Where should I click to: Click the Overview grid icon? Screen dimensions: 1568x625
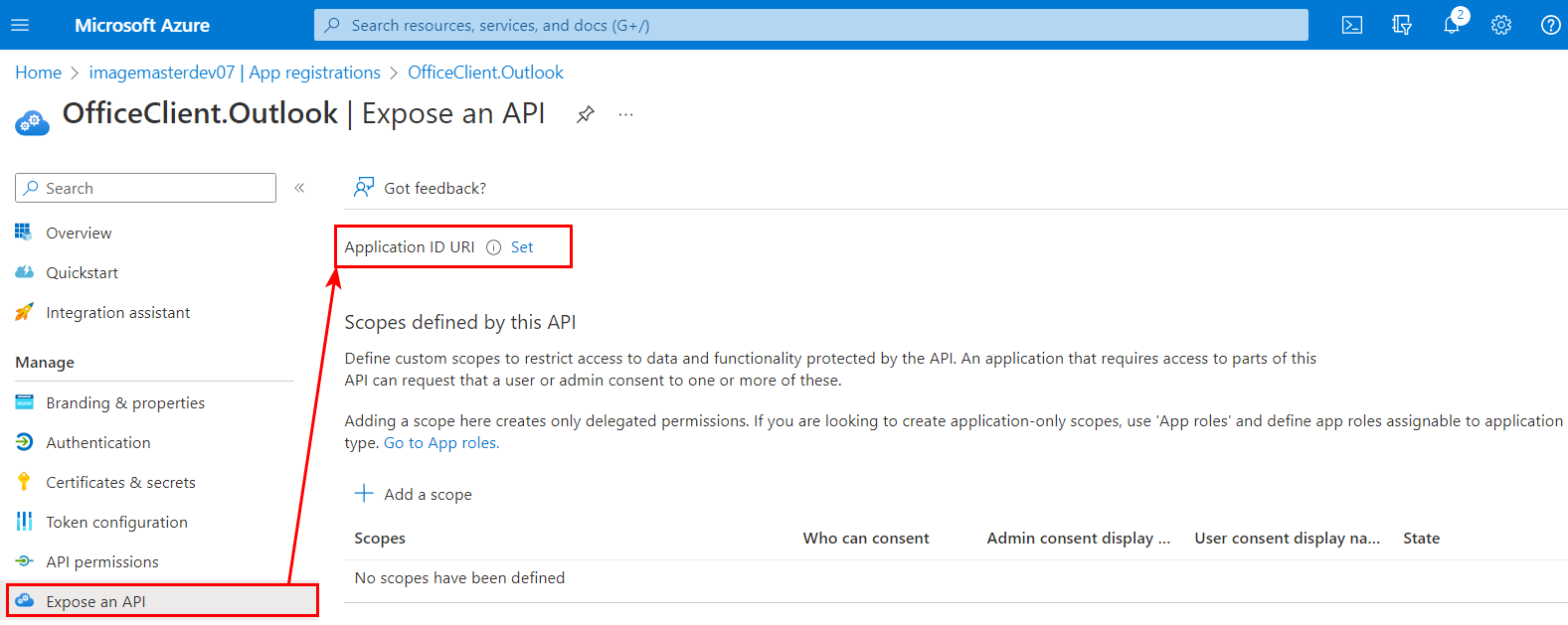pyautogui.click(x=24, y=233)
